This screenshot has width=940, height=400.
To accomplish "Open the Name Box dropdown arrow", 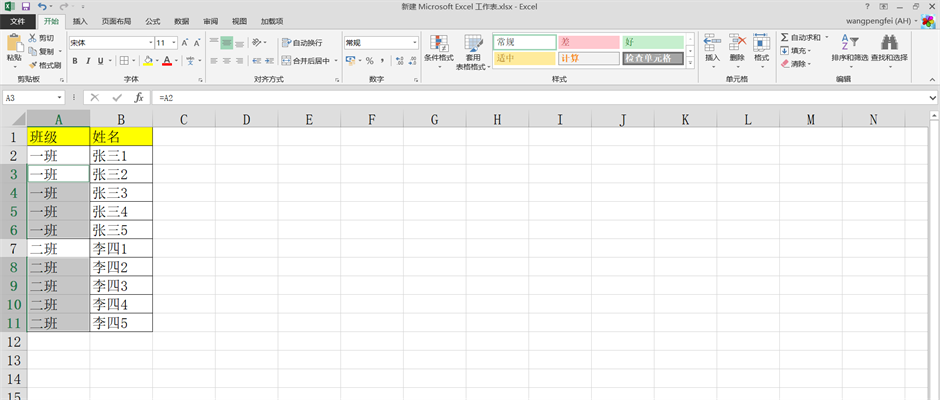I will pos(60,97).
